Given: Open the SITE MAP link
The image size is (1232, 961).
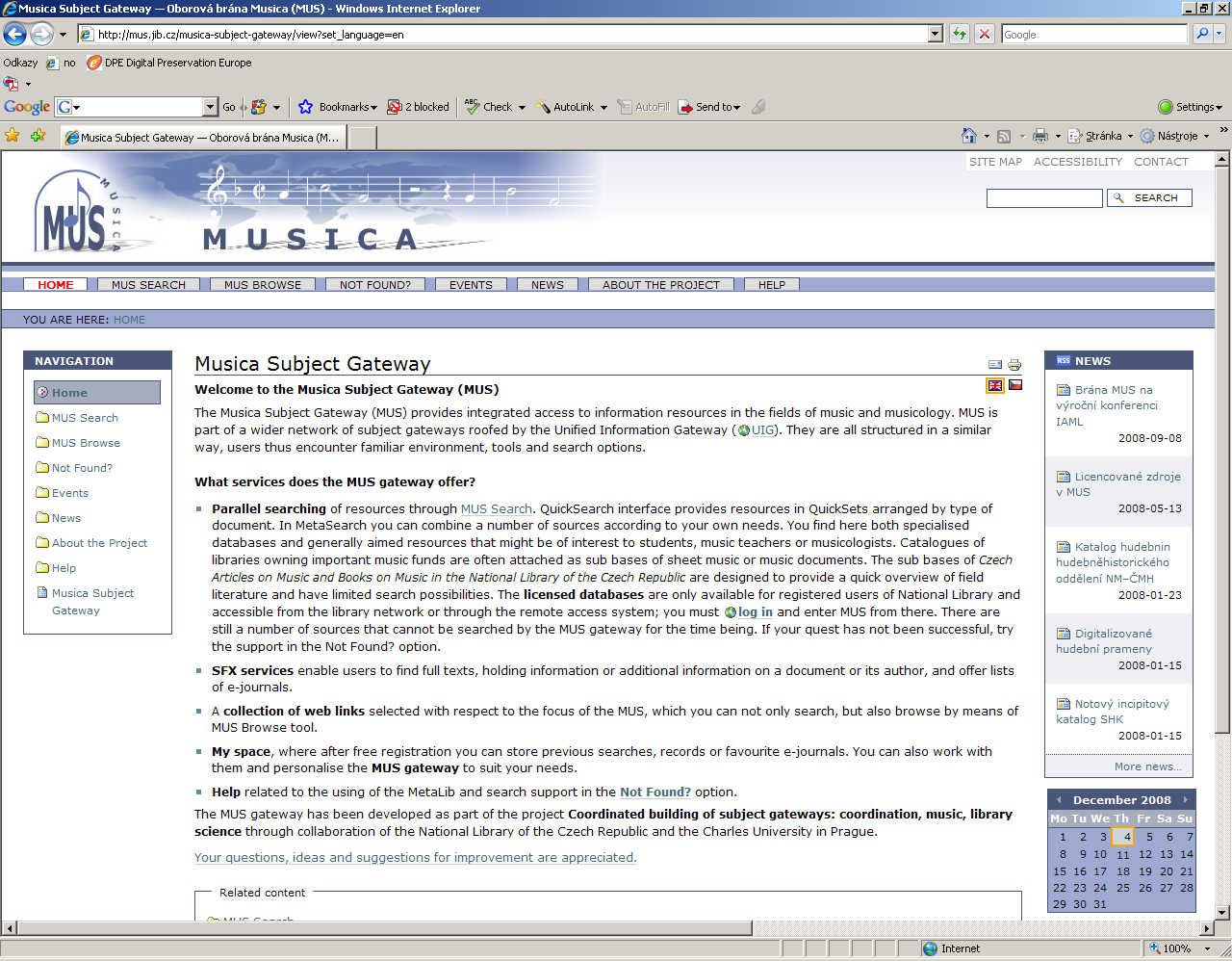Looking at the screenshot, I should coord(995,162).
